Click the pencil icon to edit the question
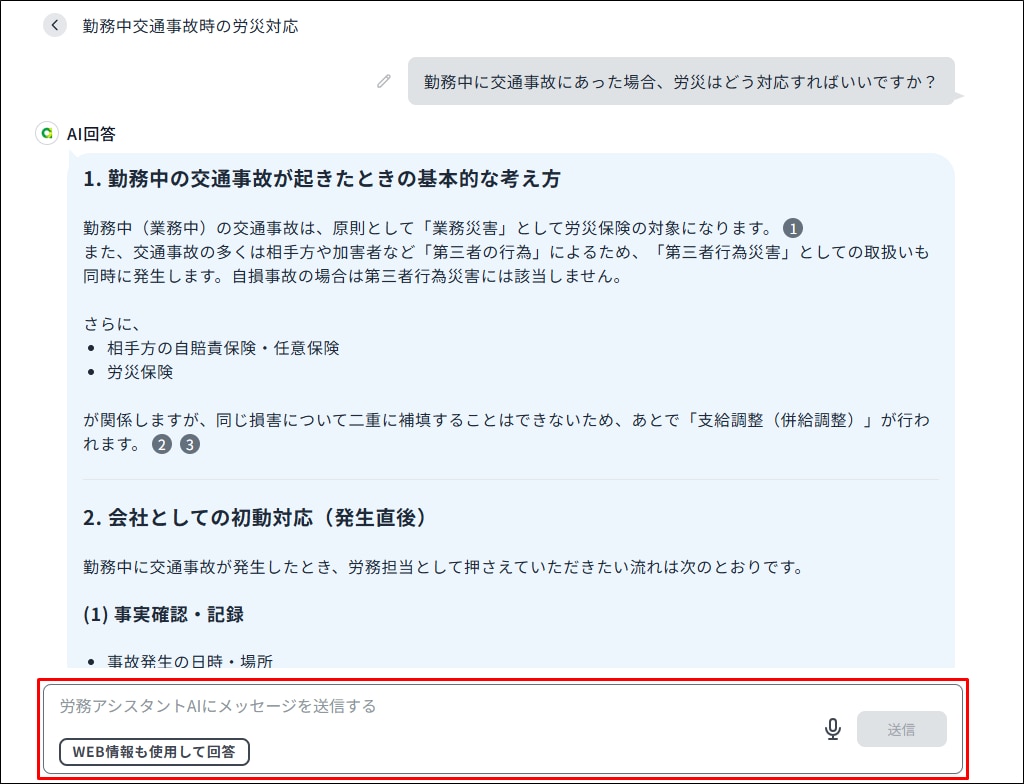Screen dimensions: 1024x784 point(384,81)
